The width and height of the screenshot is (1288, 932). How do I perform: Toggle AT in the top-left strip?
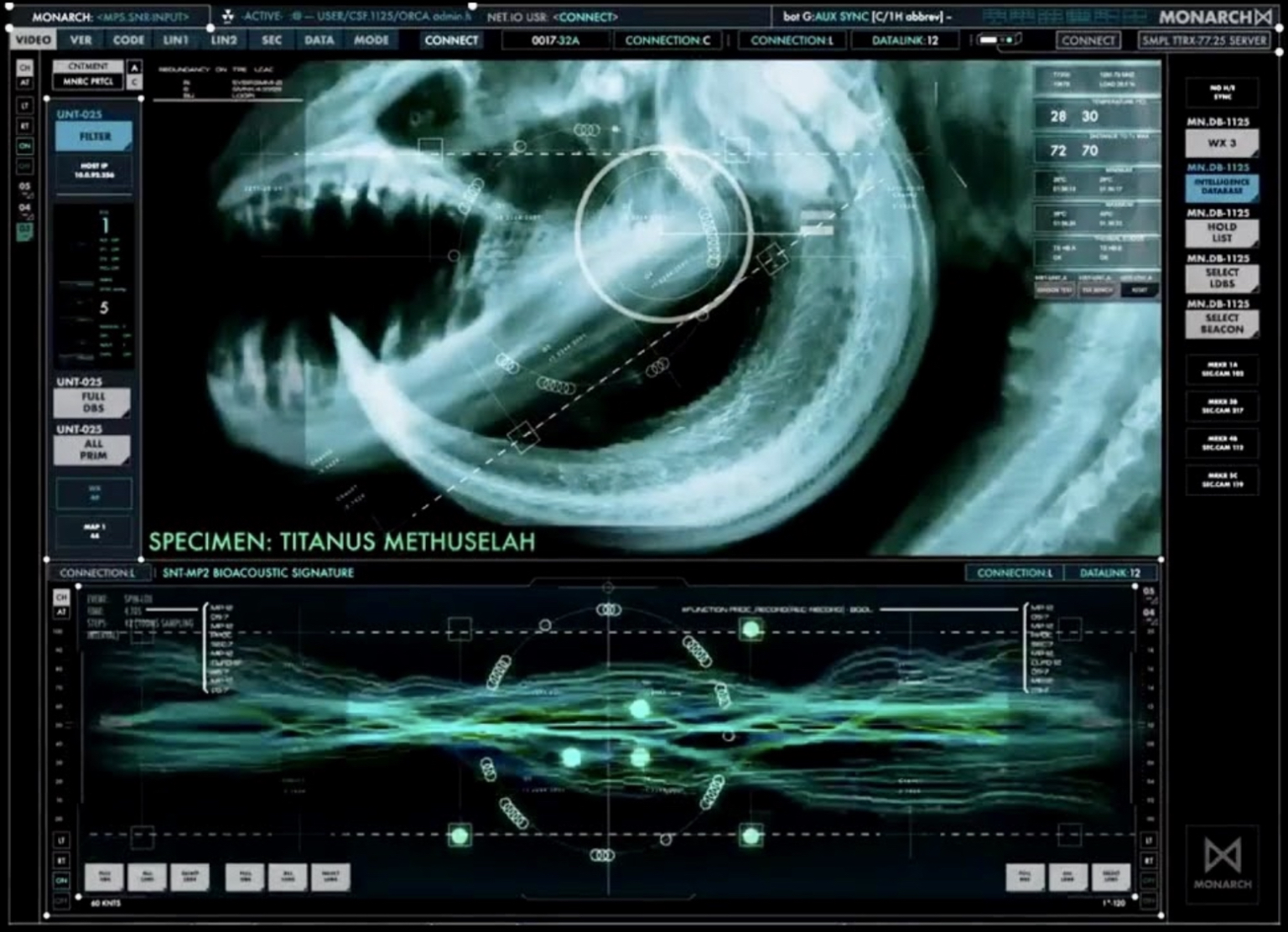pyautogui.click(x=24, y=82)
